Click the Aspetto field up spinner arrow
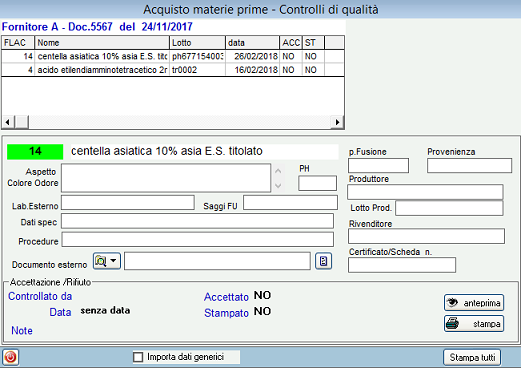 (x=278, y=171)
